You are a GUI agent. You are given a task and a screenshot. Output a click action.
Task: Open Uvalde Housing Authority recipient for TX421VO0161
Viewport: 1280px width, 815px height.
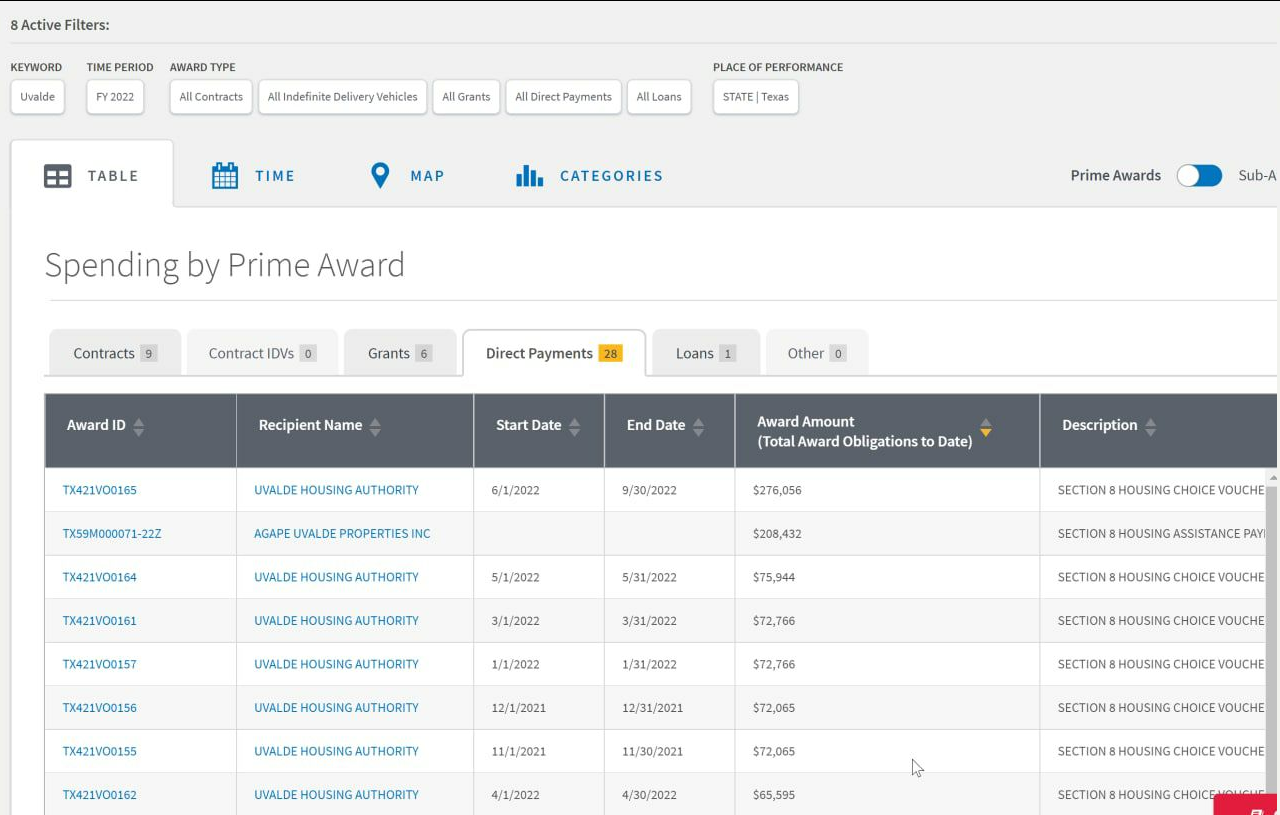click(x=336, y=621)
